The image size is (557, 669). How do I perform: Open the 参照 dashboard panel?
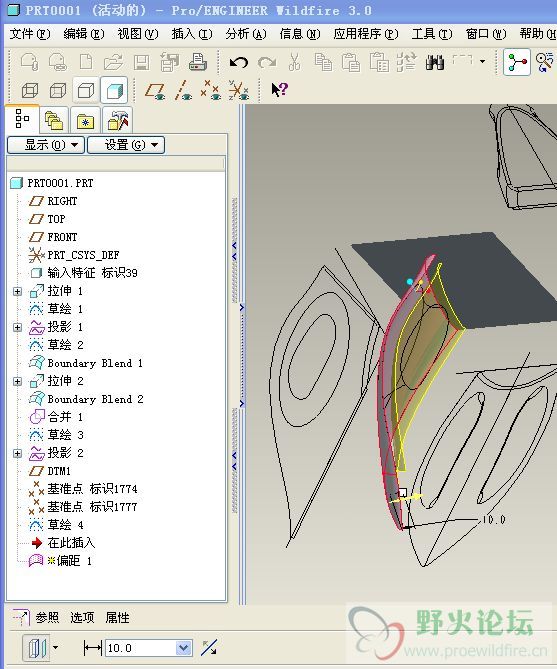click(x=47, y=617)
